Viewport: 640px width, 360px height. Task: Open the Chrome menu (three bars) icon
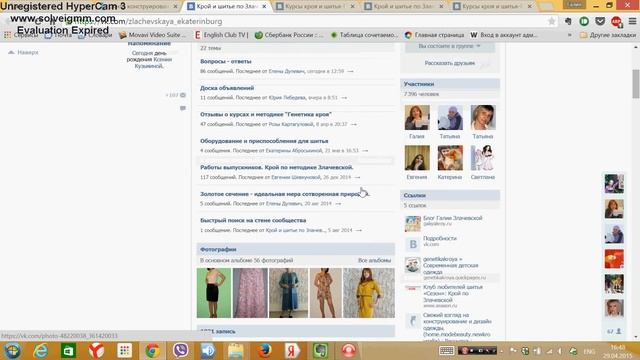632,21
